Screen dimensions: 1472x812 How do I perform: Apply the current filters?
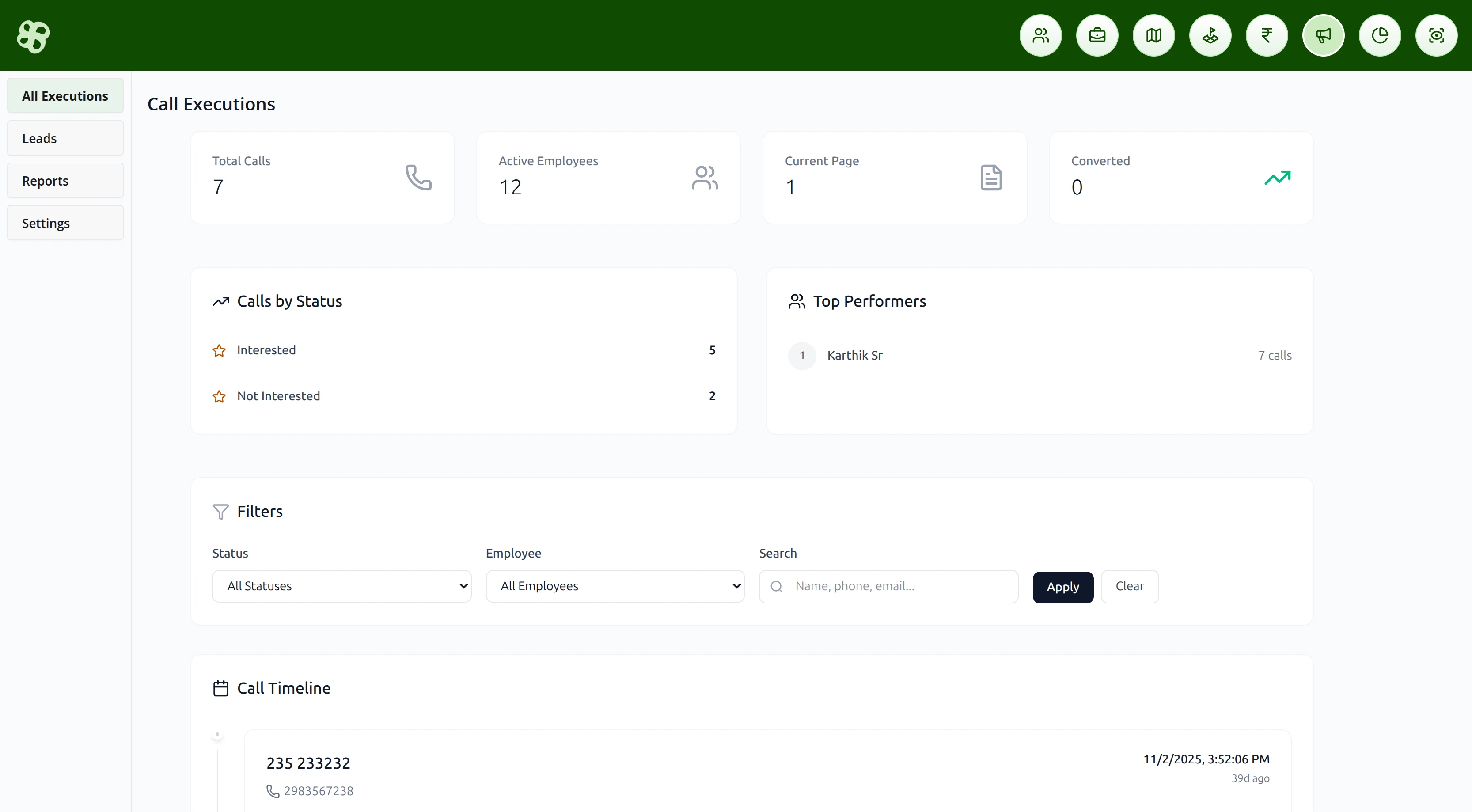coord(1062,587)
